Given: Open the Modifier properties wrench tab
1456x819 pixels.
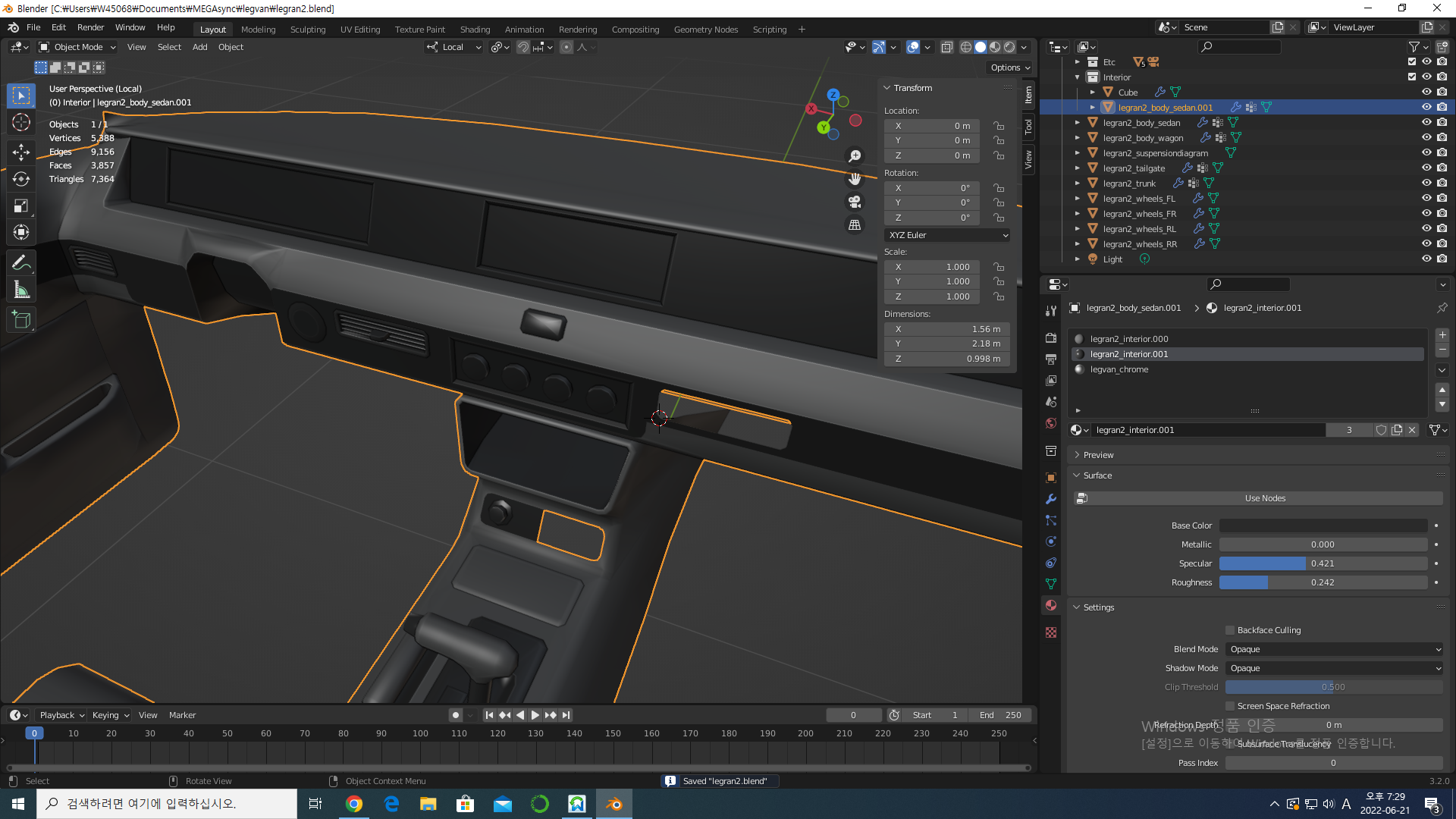Looking at the screenshot, I should pos(1051,499).
